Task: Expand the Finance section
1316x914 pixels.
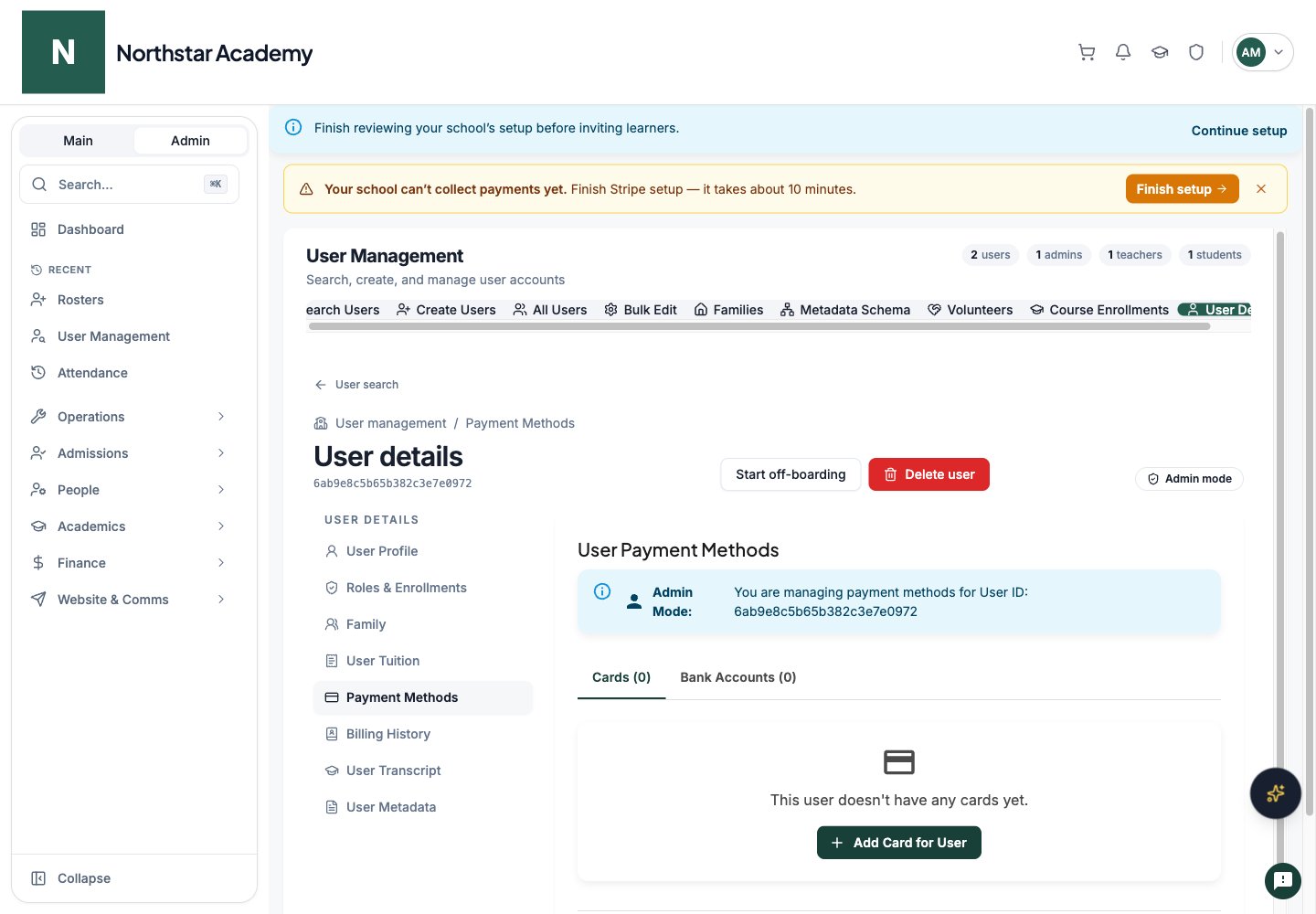Action: 129,563
